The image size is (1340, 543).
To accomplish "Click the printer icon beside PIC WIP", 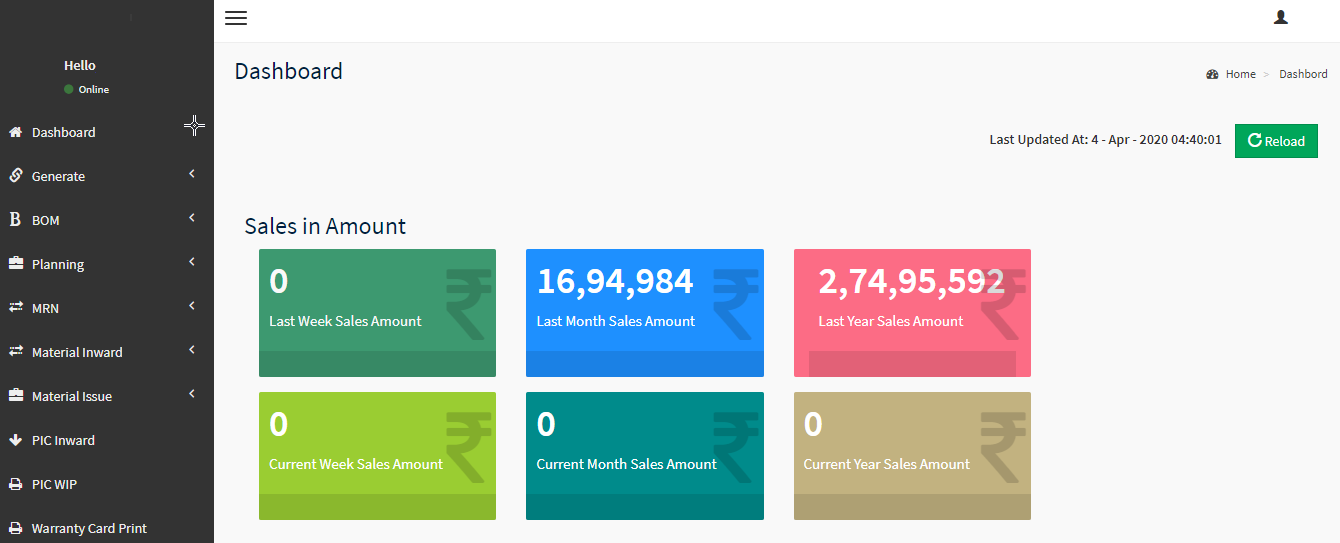I will pyautogui.click(x=15, y=484).
